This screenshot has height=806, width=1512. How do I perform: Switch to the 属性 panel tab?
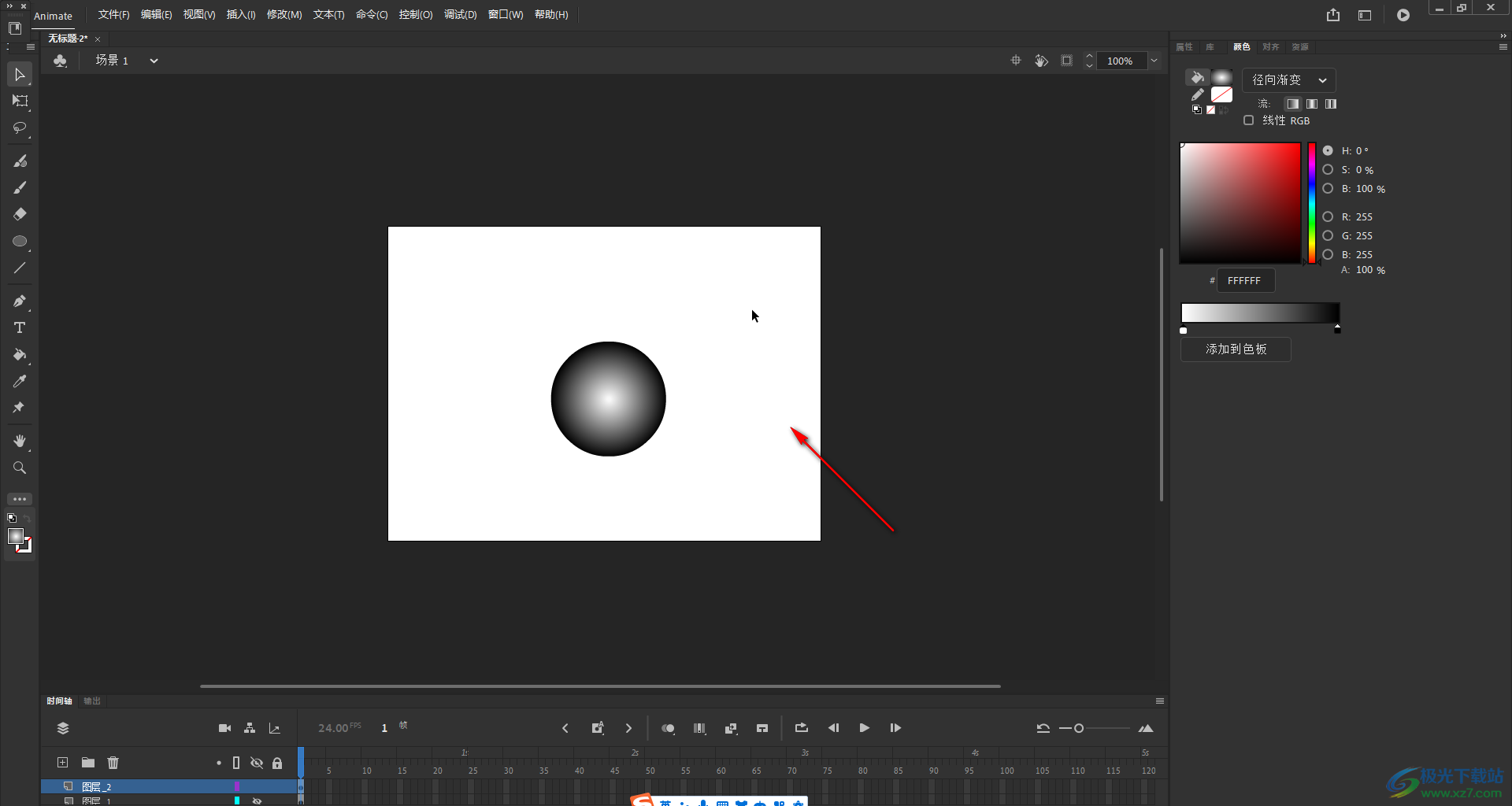coord(1184,47)
